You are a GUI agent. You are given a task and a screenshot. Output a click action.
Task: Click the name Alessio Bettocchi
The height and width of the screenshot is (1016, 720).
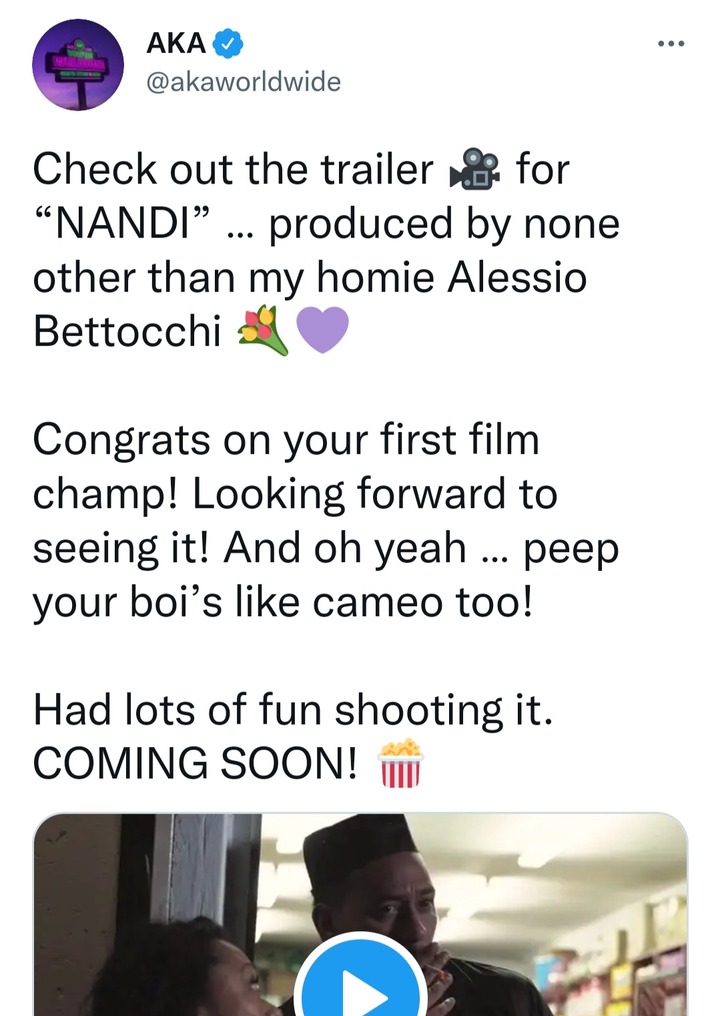click(x=310, y=304)
